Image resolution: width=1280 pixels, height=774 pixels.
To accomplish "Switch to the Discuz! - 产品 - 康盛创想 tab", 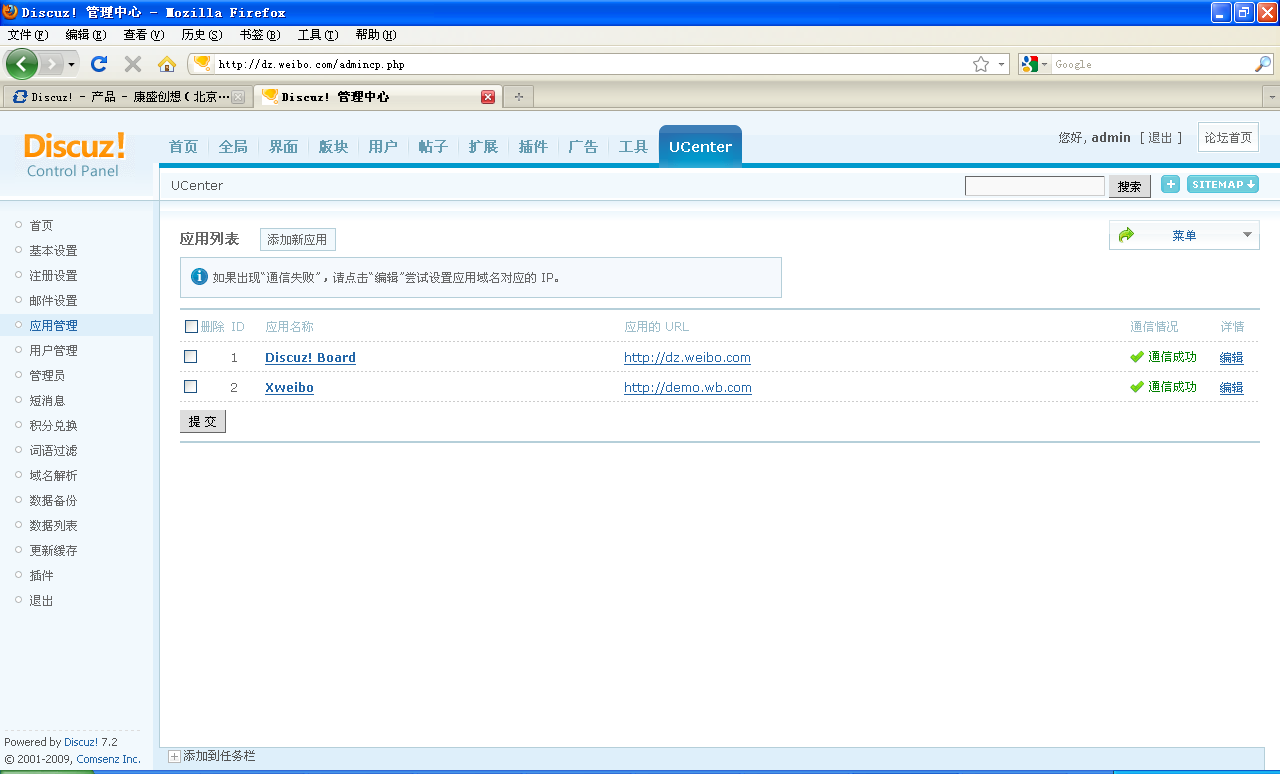I will [126, 97].
